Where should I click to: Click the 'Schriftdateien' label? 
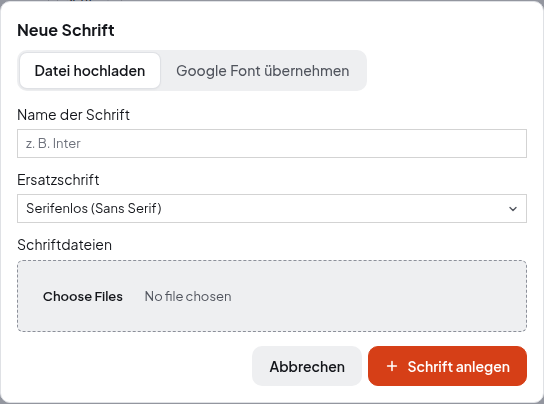coord(65,245)
